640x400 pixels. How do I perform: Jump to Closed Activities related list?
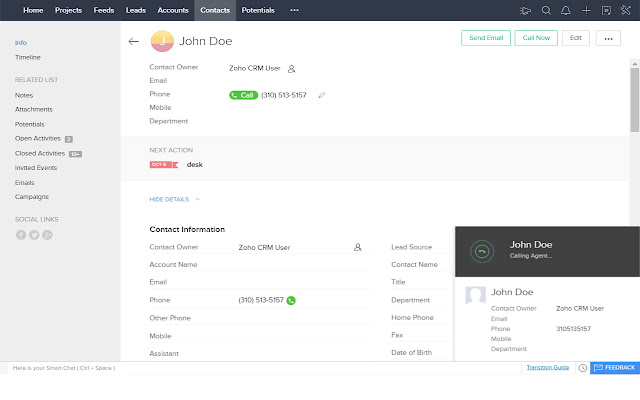point(40,153)
